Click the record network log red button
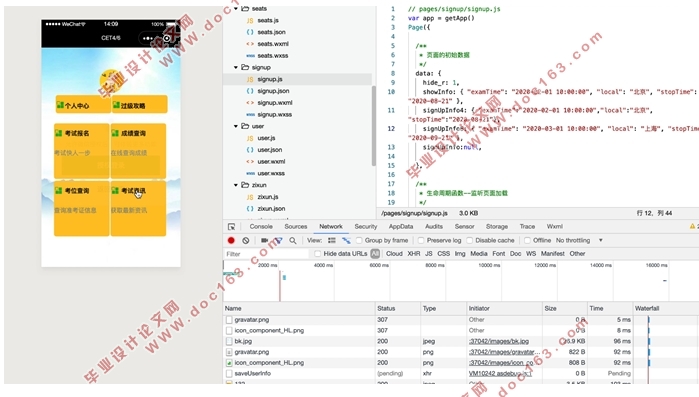The height and width of the screenshot is (397, 699). coord(231,240)
